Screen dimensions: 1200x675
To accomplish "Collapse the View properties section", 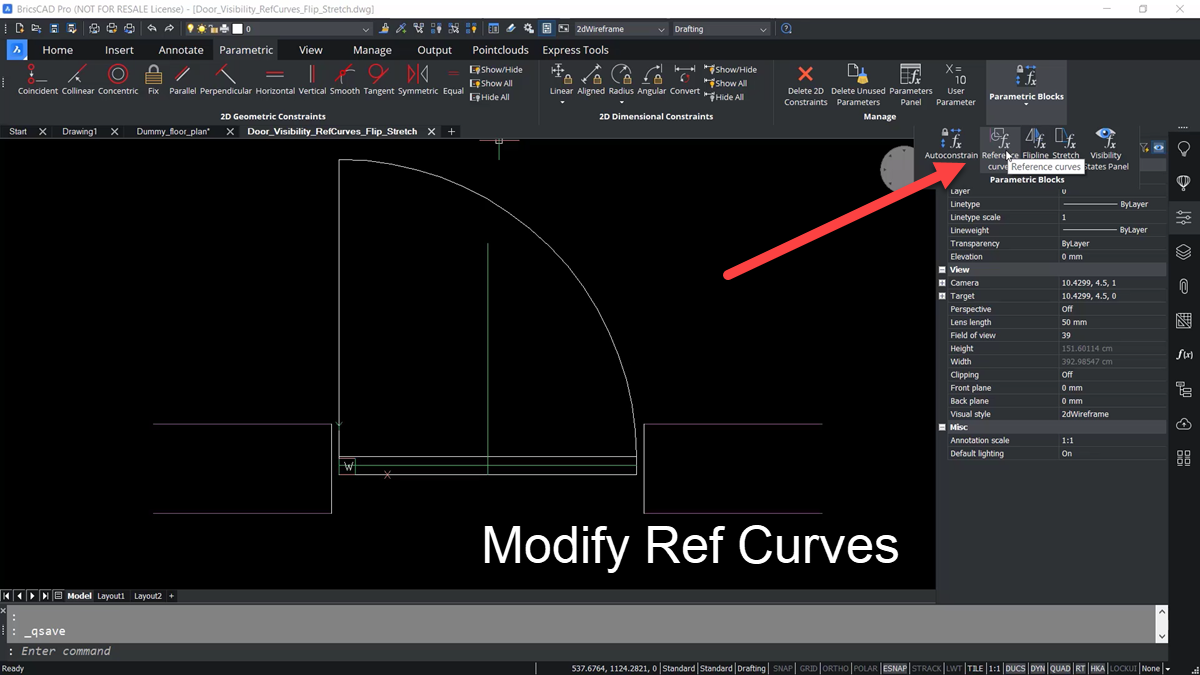I will click(942, 270).
